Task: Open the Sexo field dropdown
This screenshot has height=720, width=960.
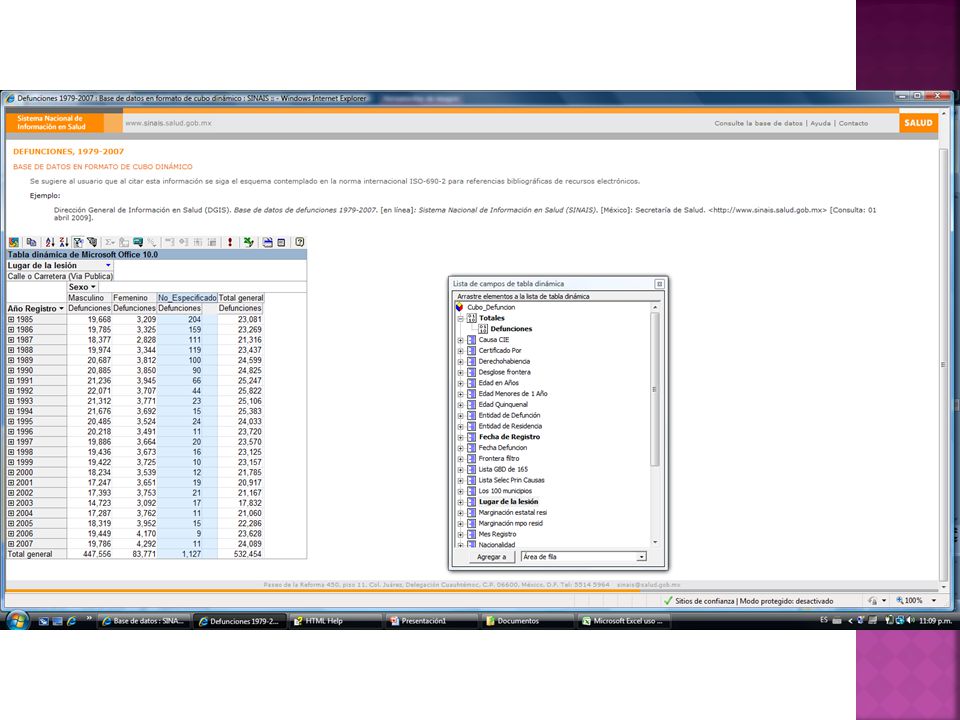Action: pyautogui.click(x=93, y=287)
